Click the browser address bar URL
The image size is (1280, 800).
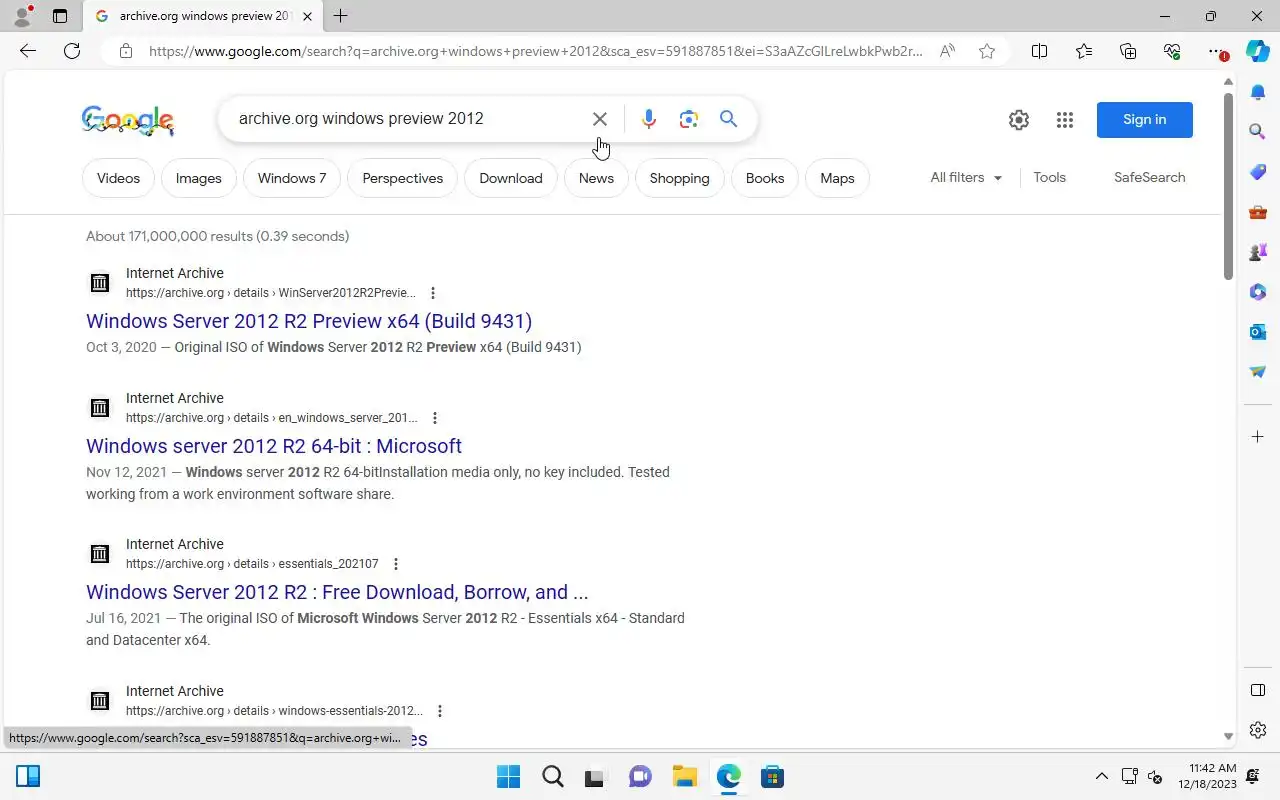pos(535,51)
